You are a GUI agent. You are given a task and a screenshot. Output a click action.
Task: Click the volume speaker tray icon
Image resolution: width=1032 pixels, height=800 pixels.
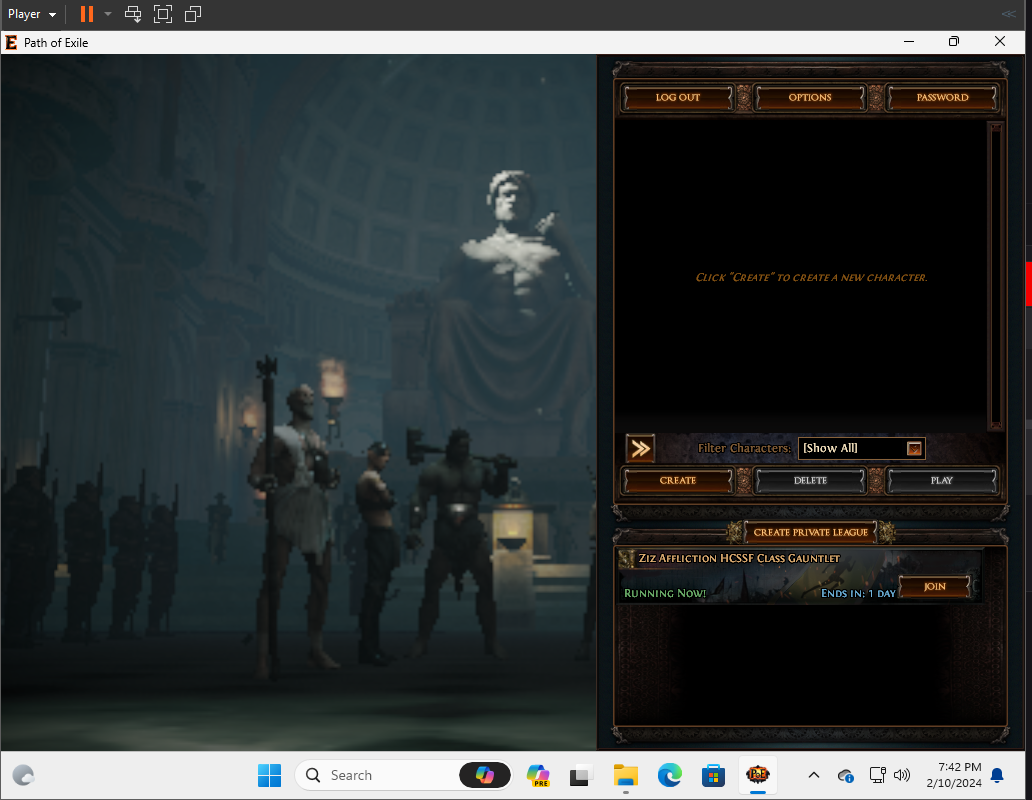[902, 775]
